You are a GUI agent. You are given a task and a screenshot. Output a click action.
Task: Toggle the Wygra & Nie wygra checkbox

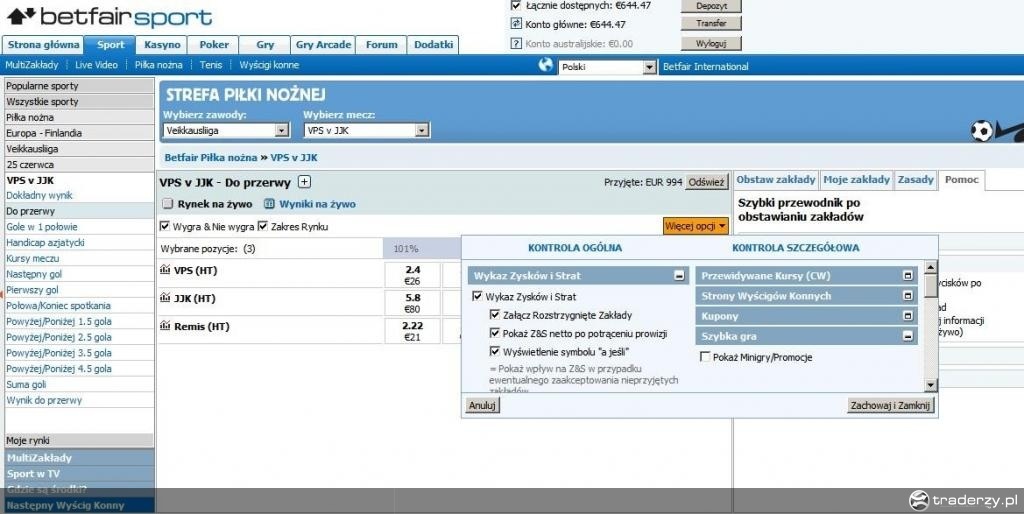pyautogui.click(x=165, y=227)
